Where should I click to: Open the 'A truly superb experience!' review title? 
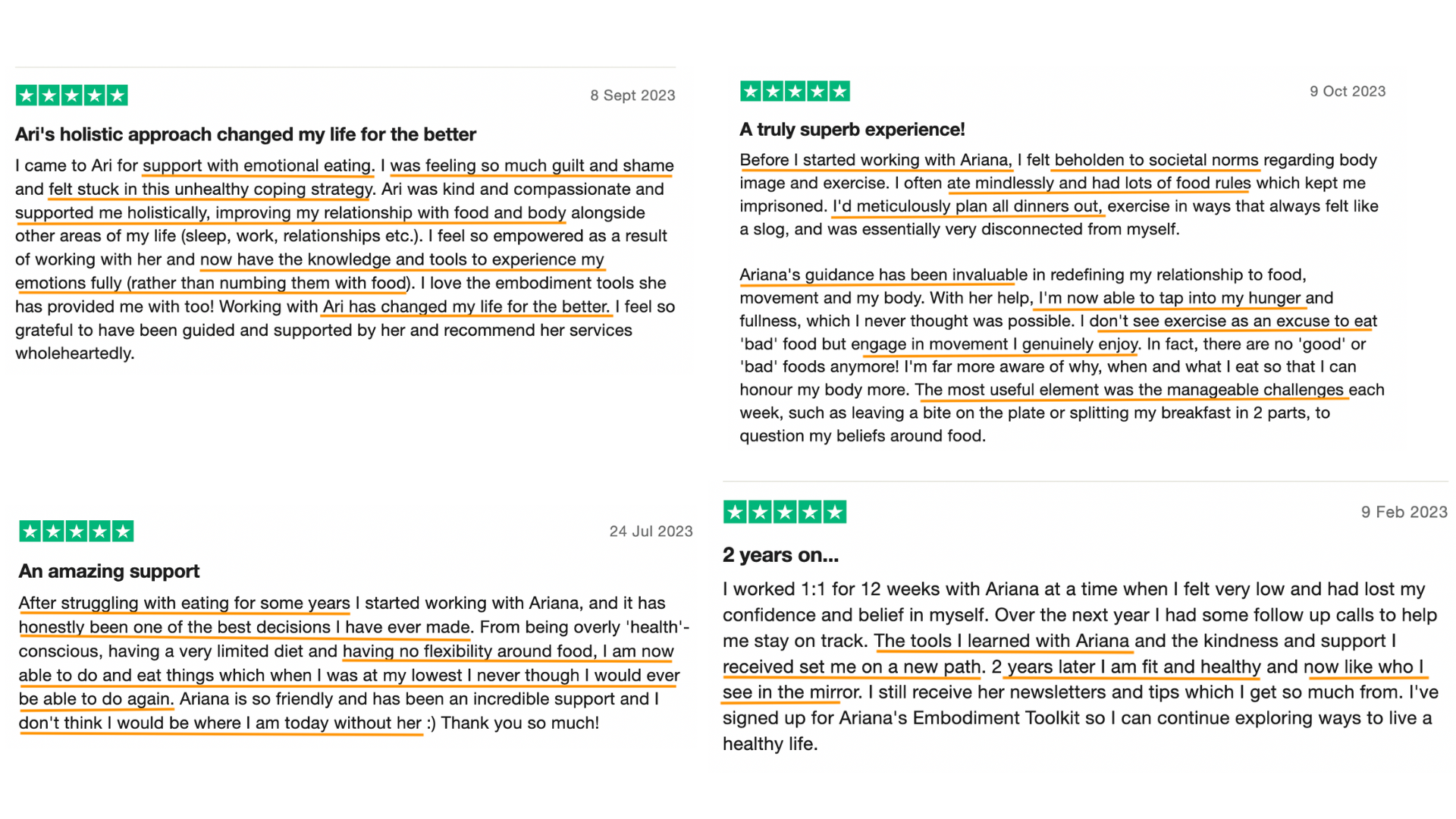[852, 130]
